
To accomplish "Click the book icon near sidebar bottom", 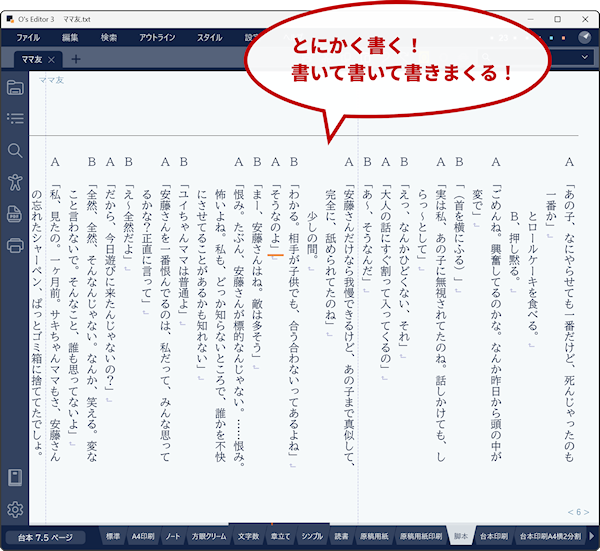I will point(15,477).
